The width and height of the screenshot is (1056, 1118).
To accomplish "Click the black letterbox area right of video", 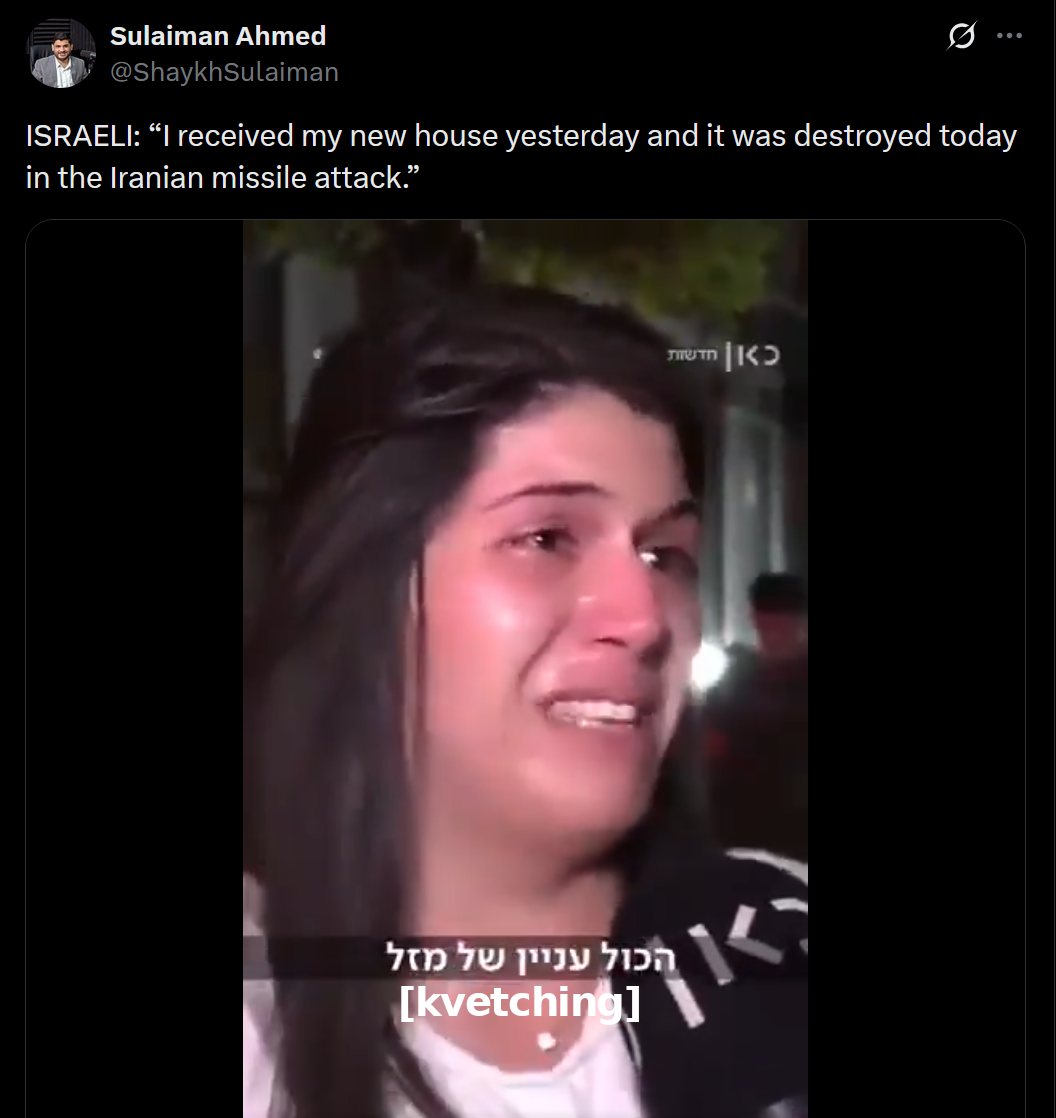I will (x=916, y=669).
